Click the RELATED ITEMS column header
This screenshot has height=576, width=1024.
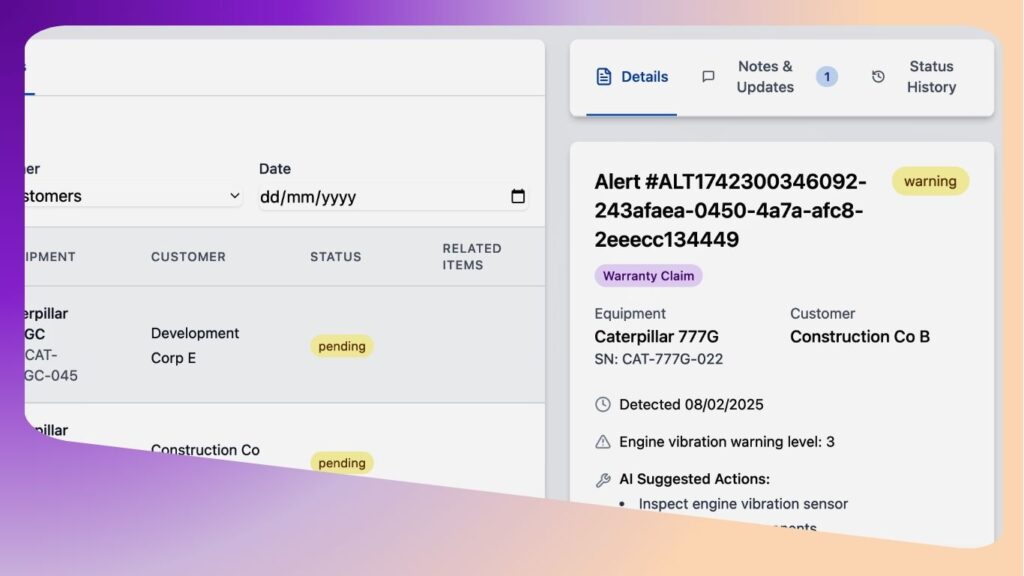point(472,257)
